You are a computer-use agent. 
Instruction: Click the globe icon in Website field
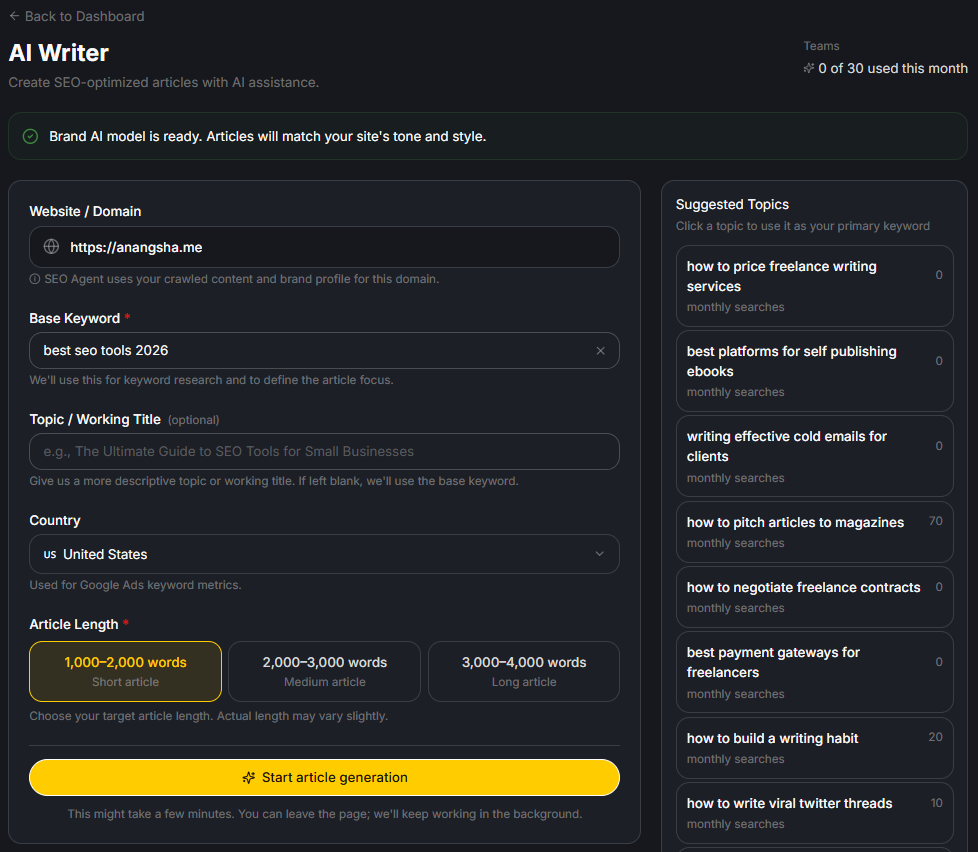point(51,247)
